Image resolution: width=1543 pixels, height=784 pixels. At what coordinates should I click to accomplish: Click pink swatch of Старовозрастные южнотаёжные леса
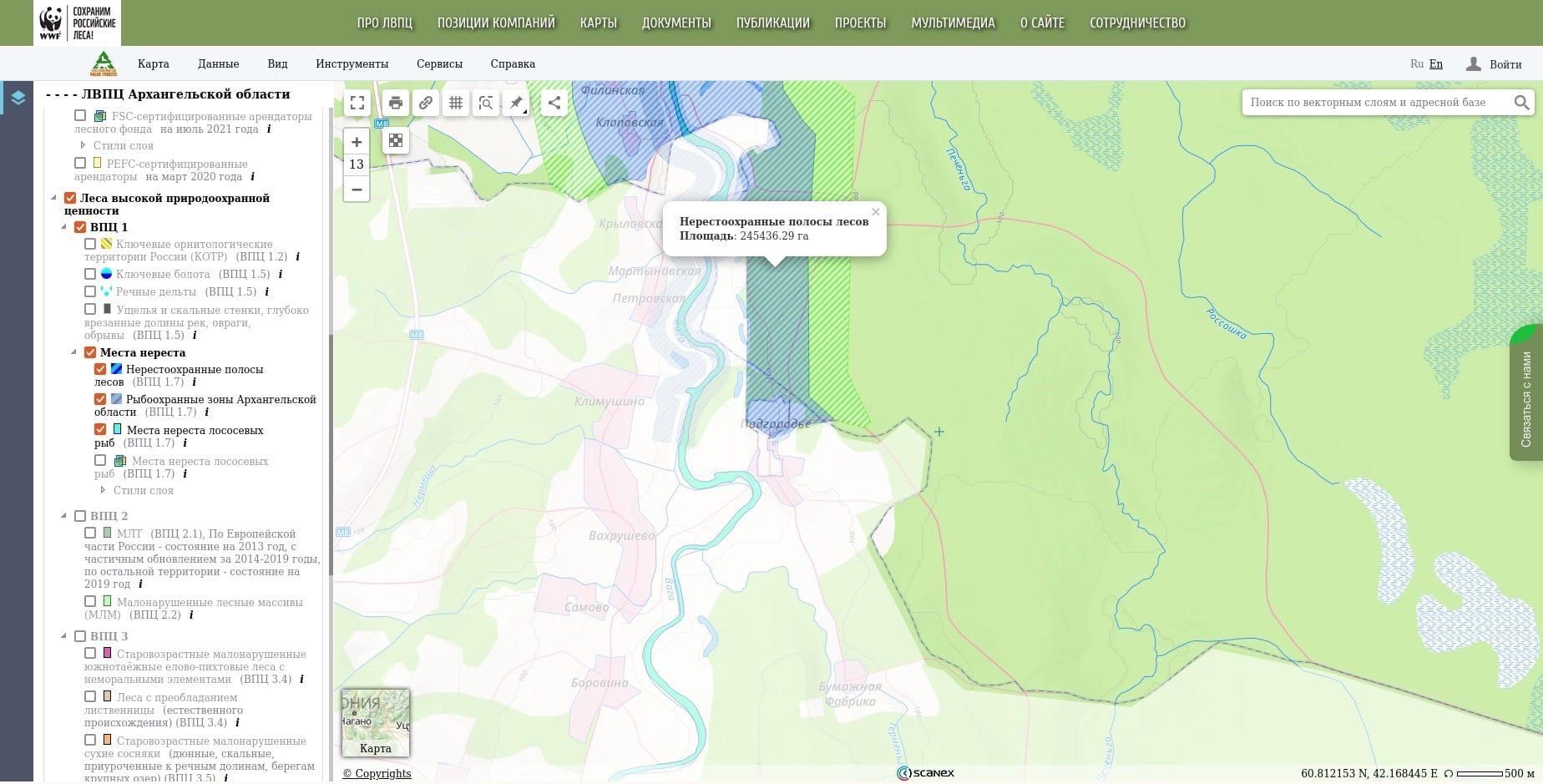(x=107, y=653)
